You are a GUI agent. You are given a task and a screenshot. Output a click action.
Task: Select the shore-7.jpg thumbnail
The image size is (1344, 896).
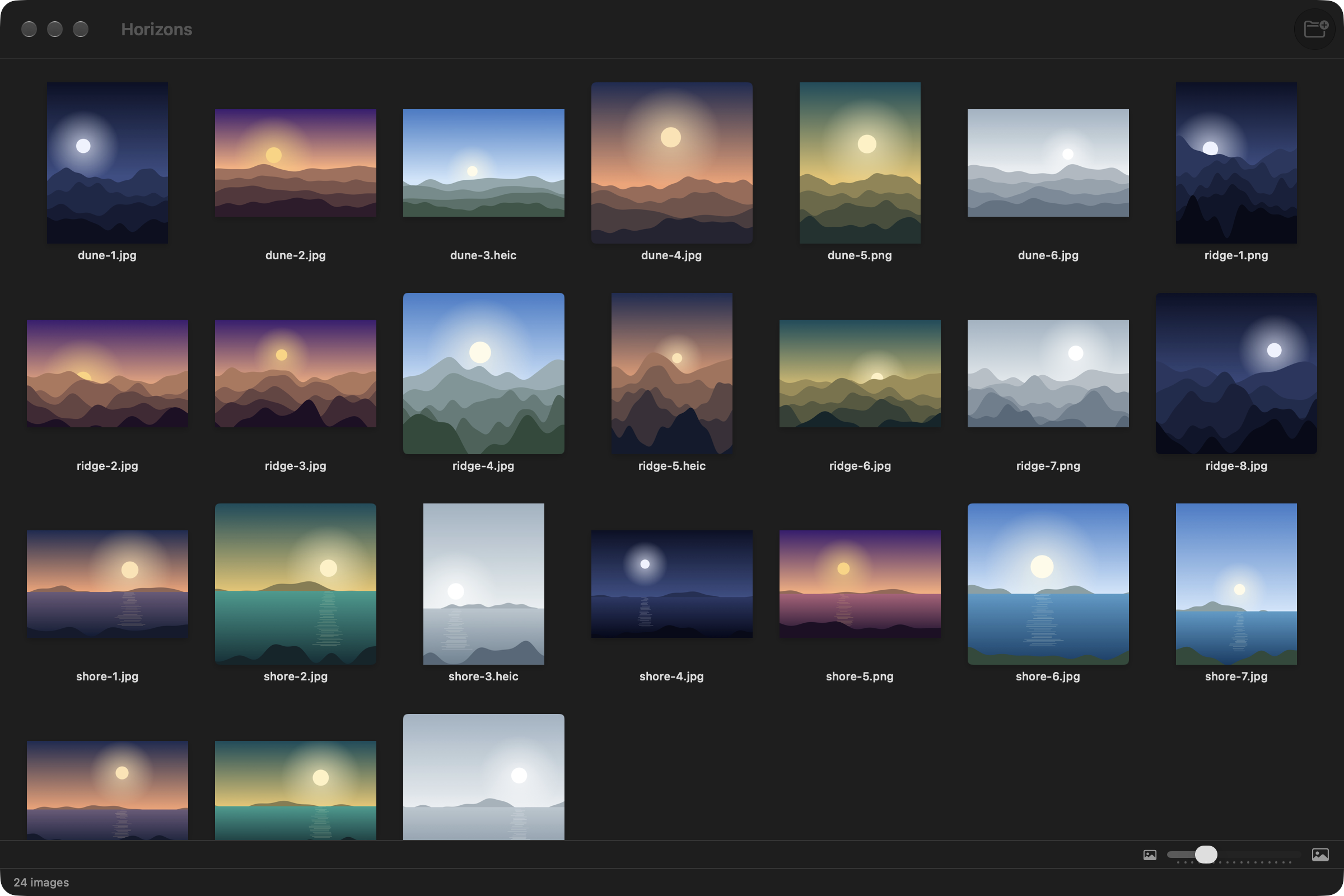tap(1236, 584)
